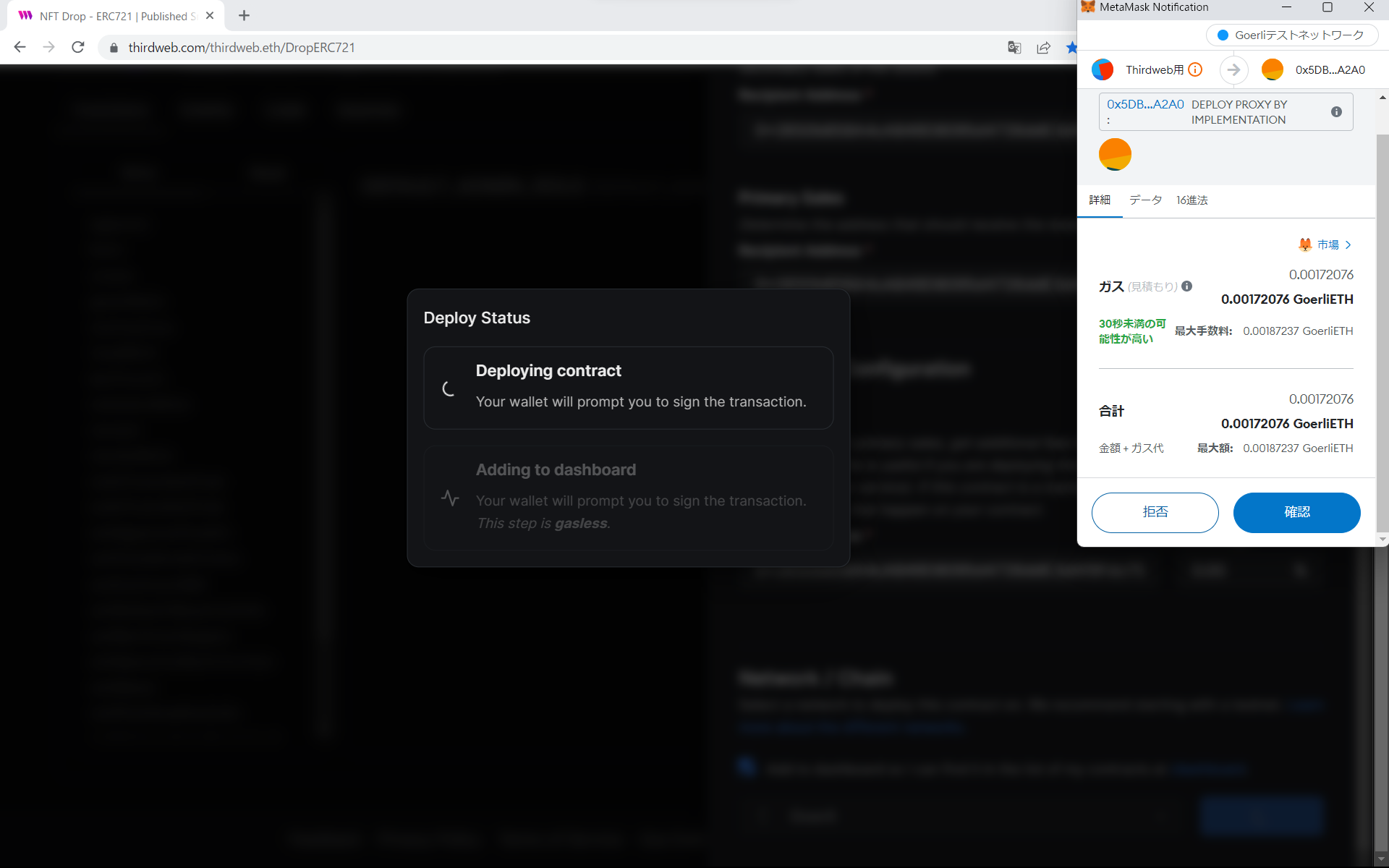
Task: Click the deploy proxy info icon
Action: [1336, 112]
